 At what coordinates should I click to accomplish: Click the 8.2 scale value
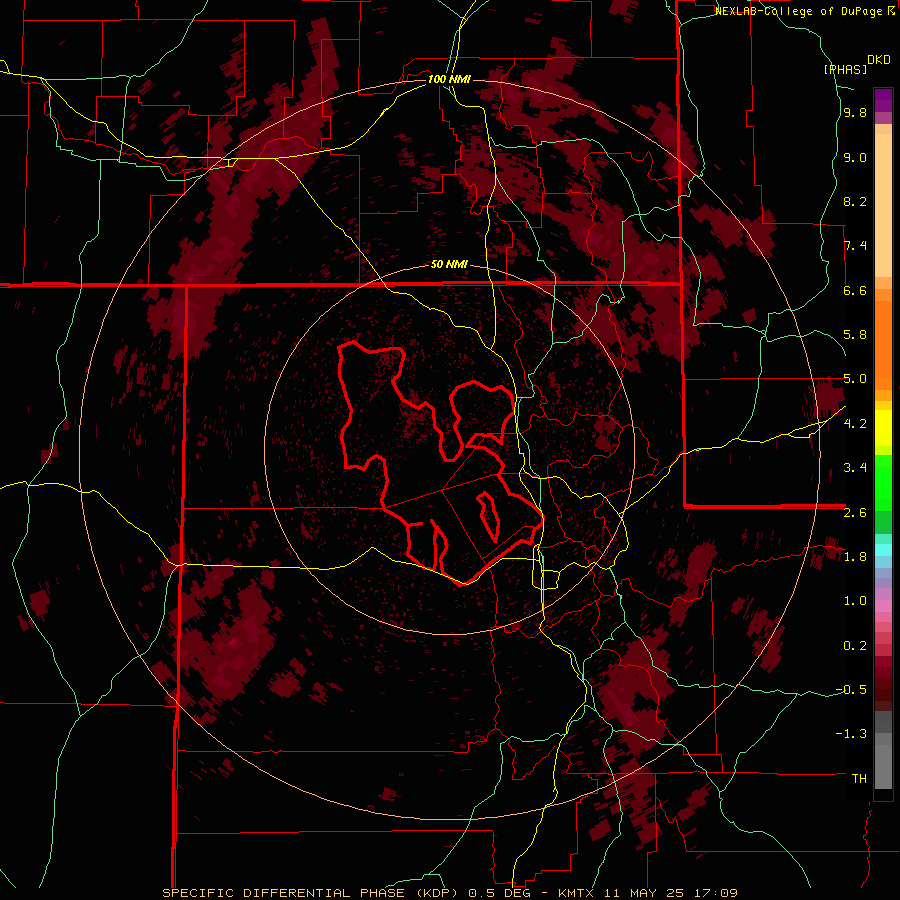pyautogui.click(x=855, y=202)
